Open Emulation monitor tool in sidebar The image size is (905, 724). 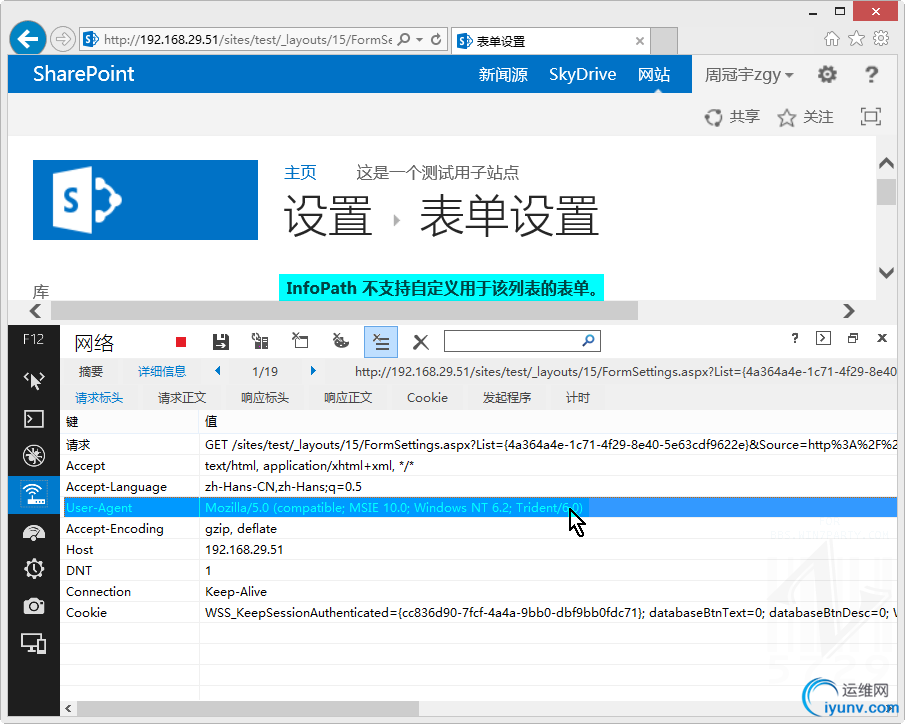(x=33, y=643)
